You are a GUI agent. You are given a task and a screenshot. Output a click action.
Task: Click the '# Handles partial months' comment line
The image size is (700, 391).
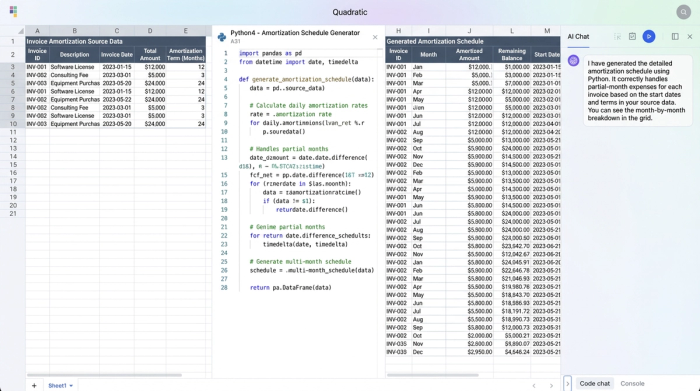click(x=289, y=149)
